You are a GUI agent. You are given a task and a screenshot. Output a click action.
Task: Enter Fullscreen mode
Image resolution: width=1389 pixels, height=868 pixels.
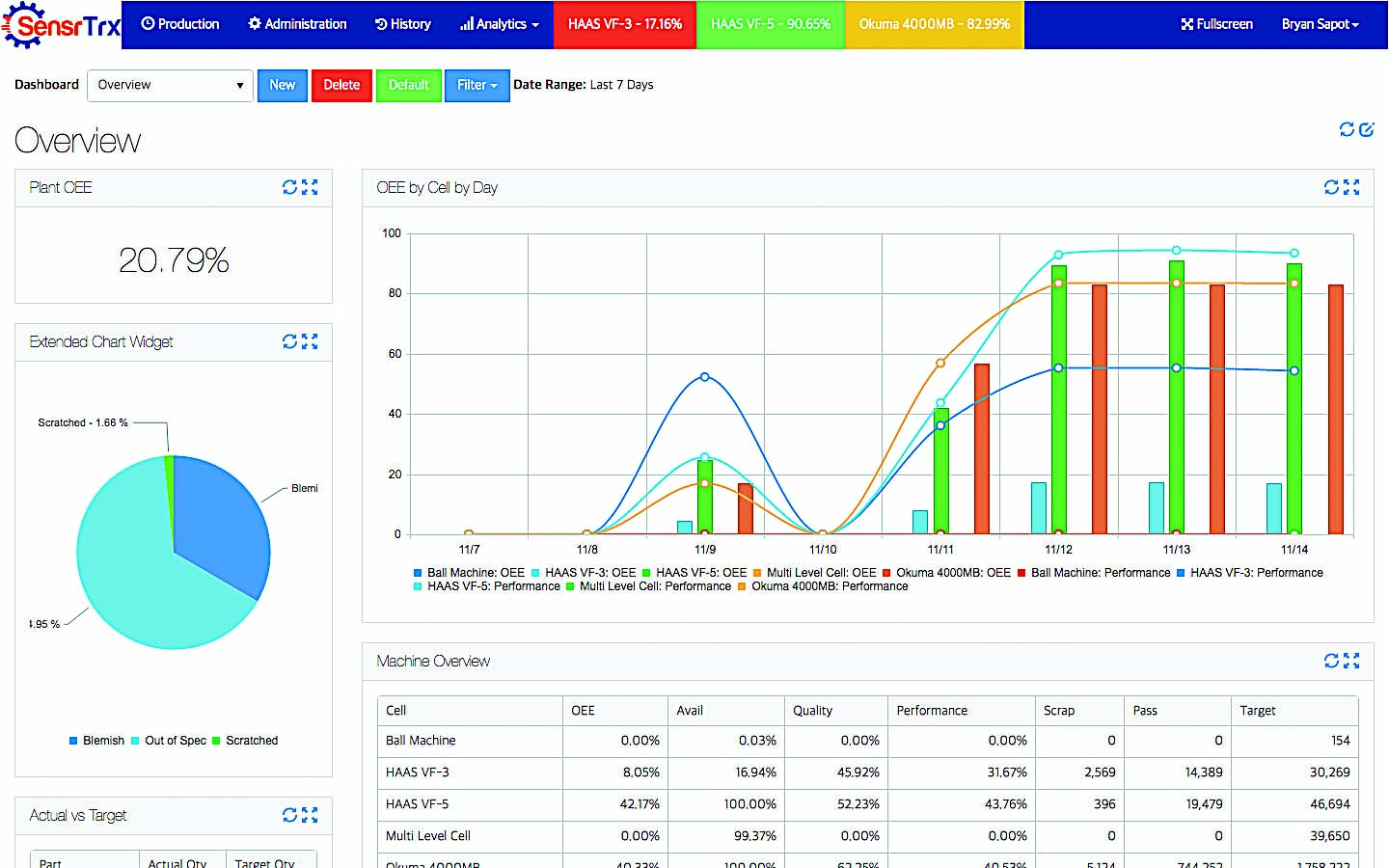pos(1216,24)
